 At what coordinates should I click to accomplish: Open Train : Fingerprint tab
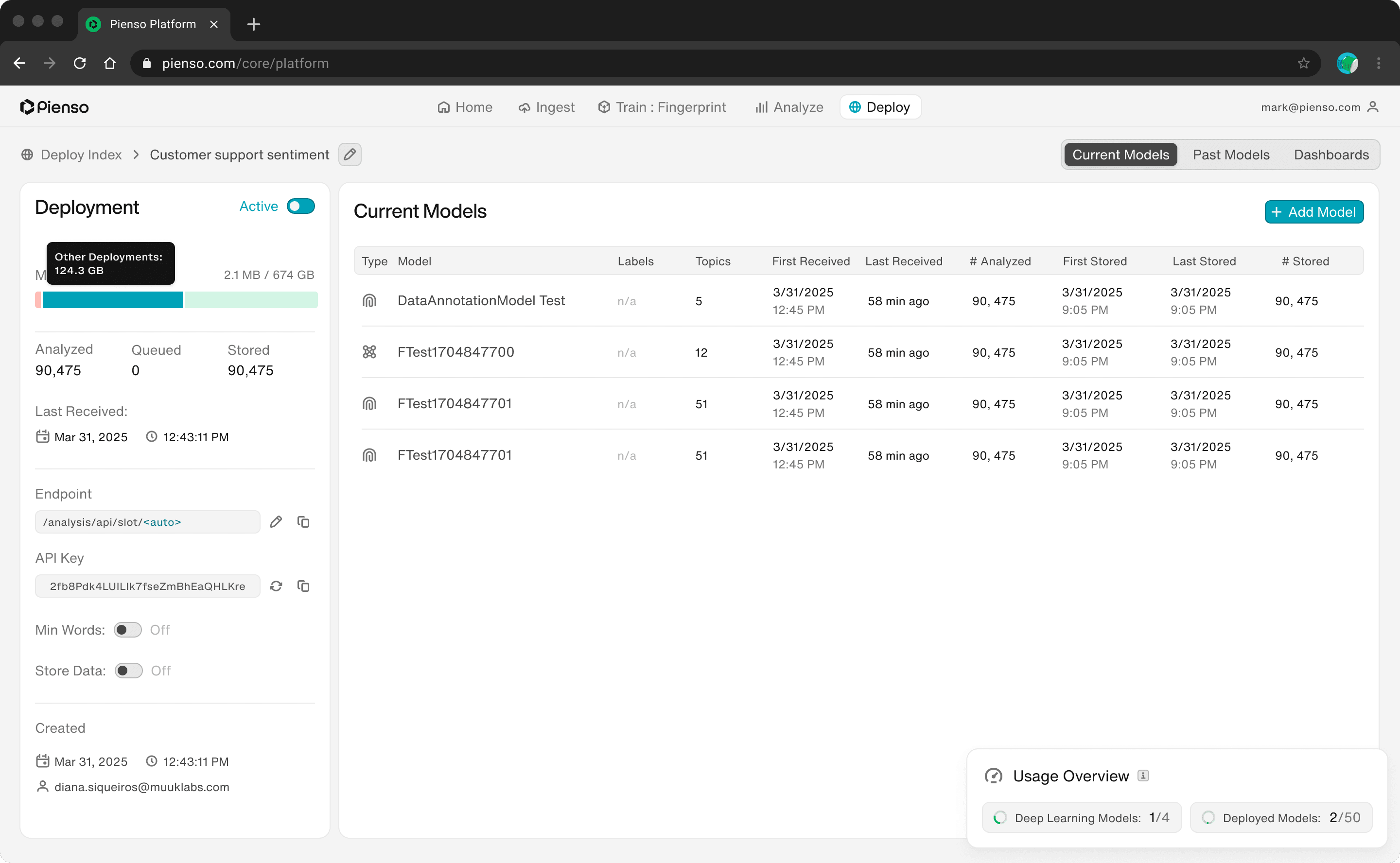662,107
